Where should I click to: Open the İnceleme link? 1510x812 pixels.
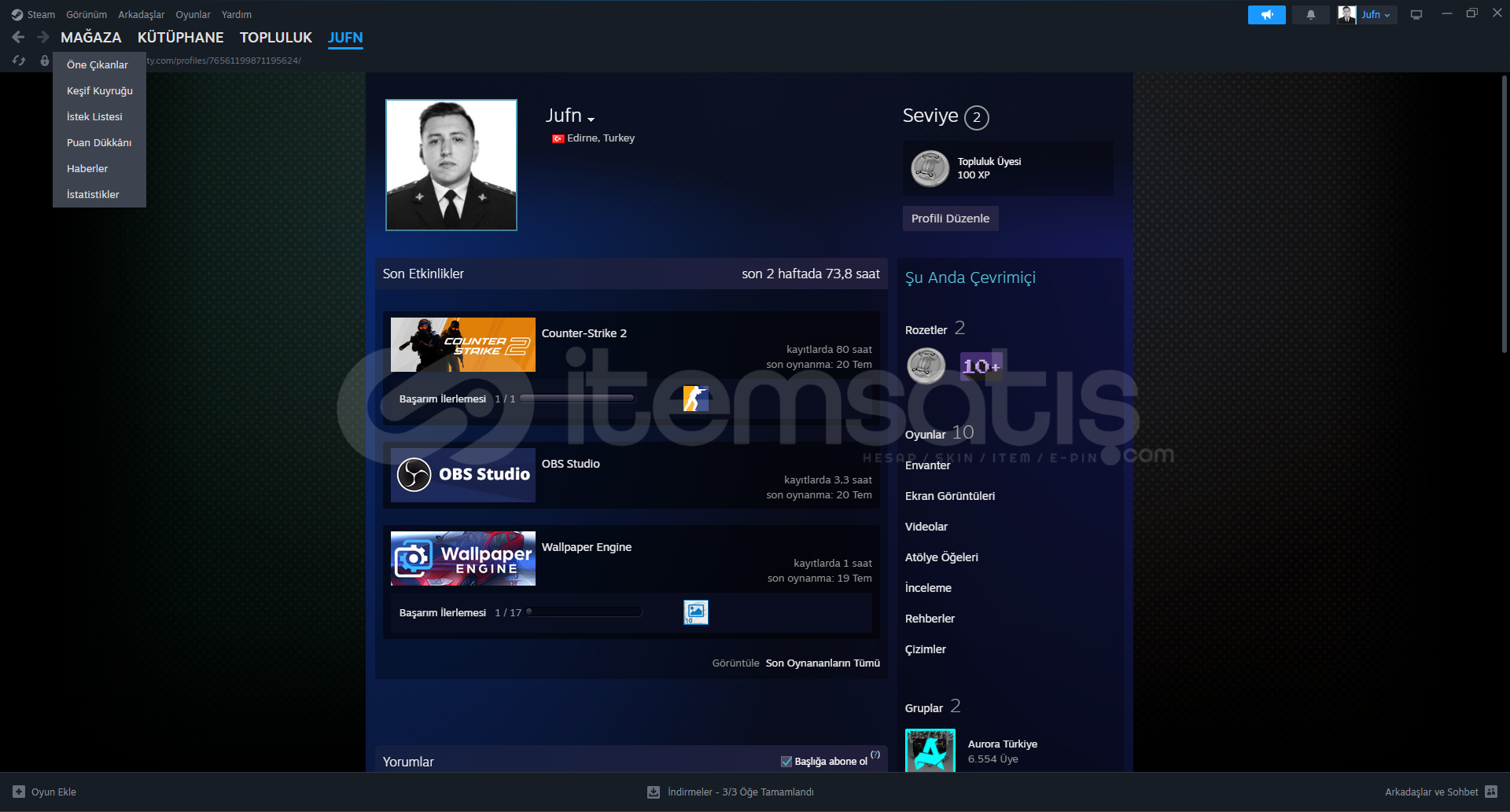(x=928, y=588)
